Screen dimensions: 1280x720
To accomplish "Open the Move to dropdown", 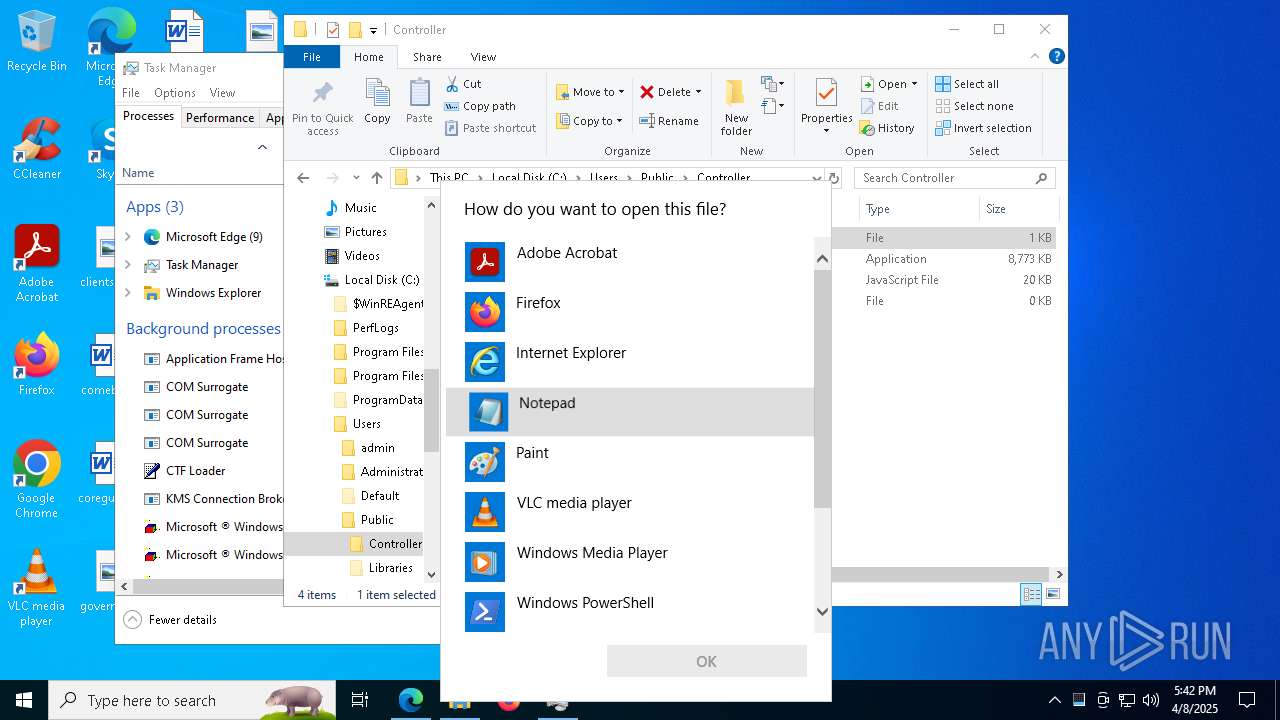I will (x=590, y=92).
